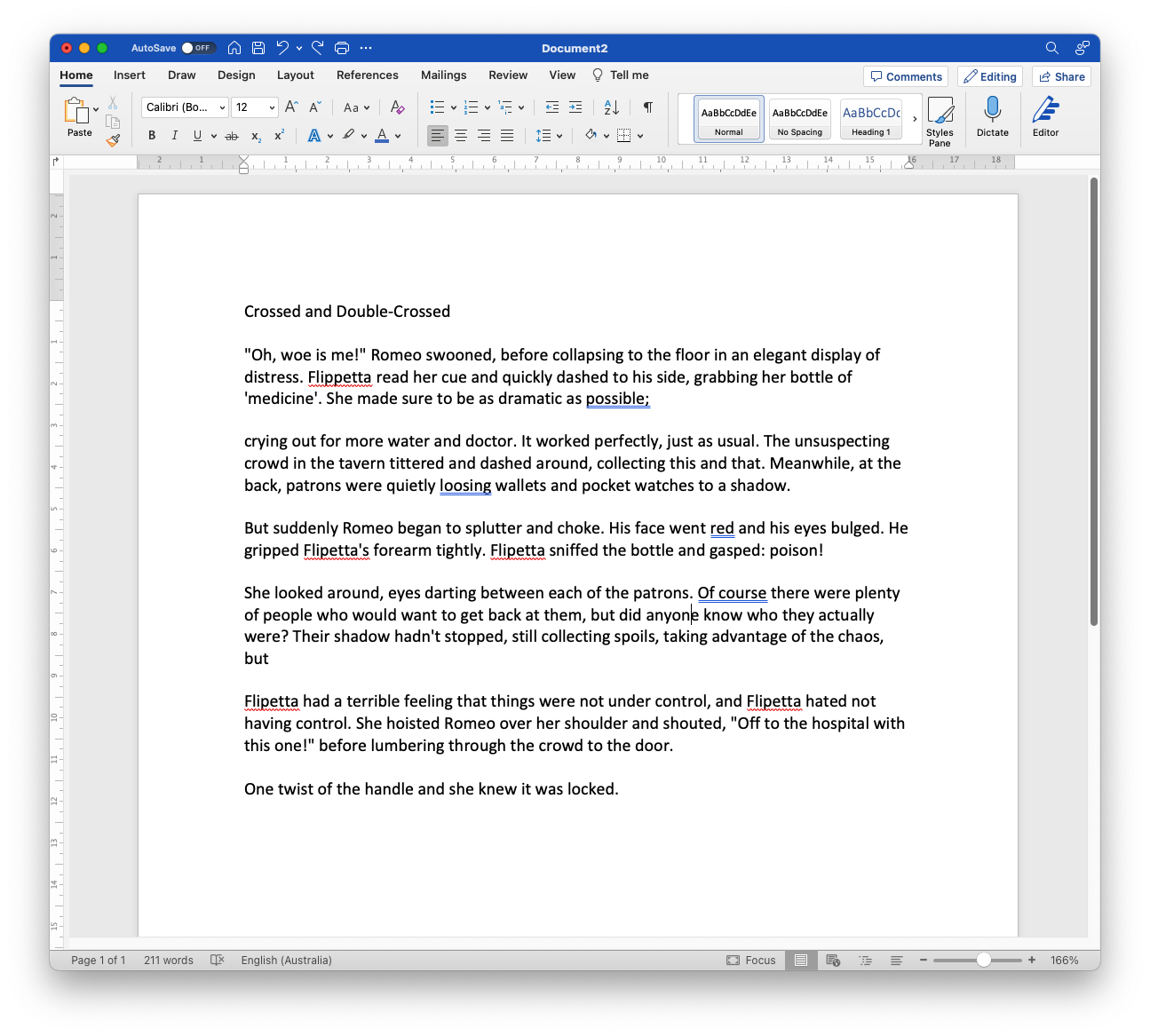Click the Editing mode button
Viewport: 1150px width, 1036px height.
pos(990,76)
